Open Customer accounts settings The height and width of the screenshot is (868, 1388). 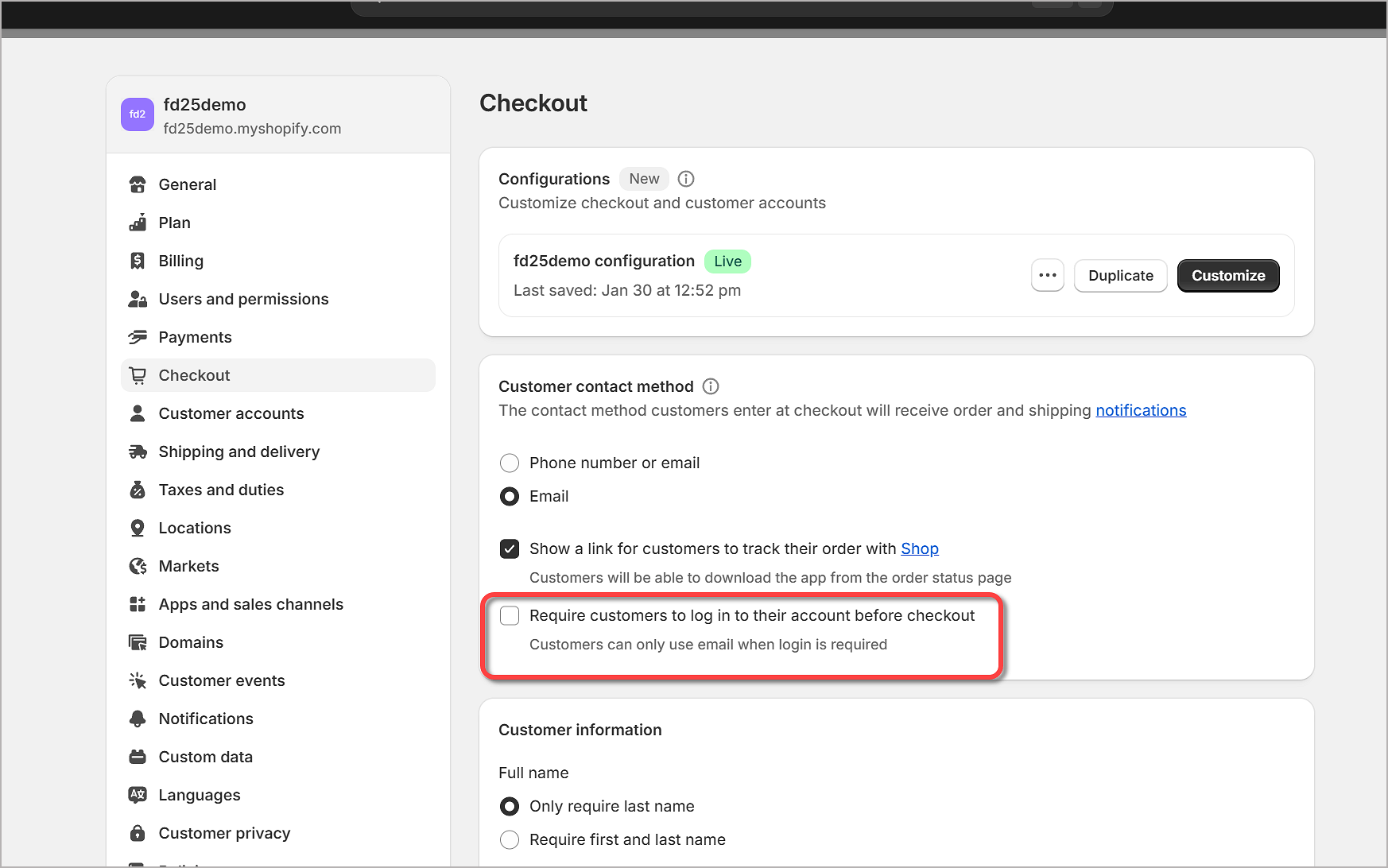coord(231,413)
